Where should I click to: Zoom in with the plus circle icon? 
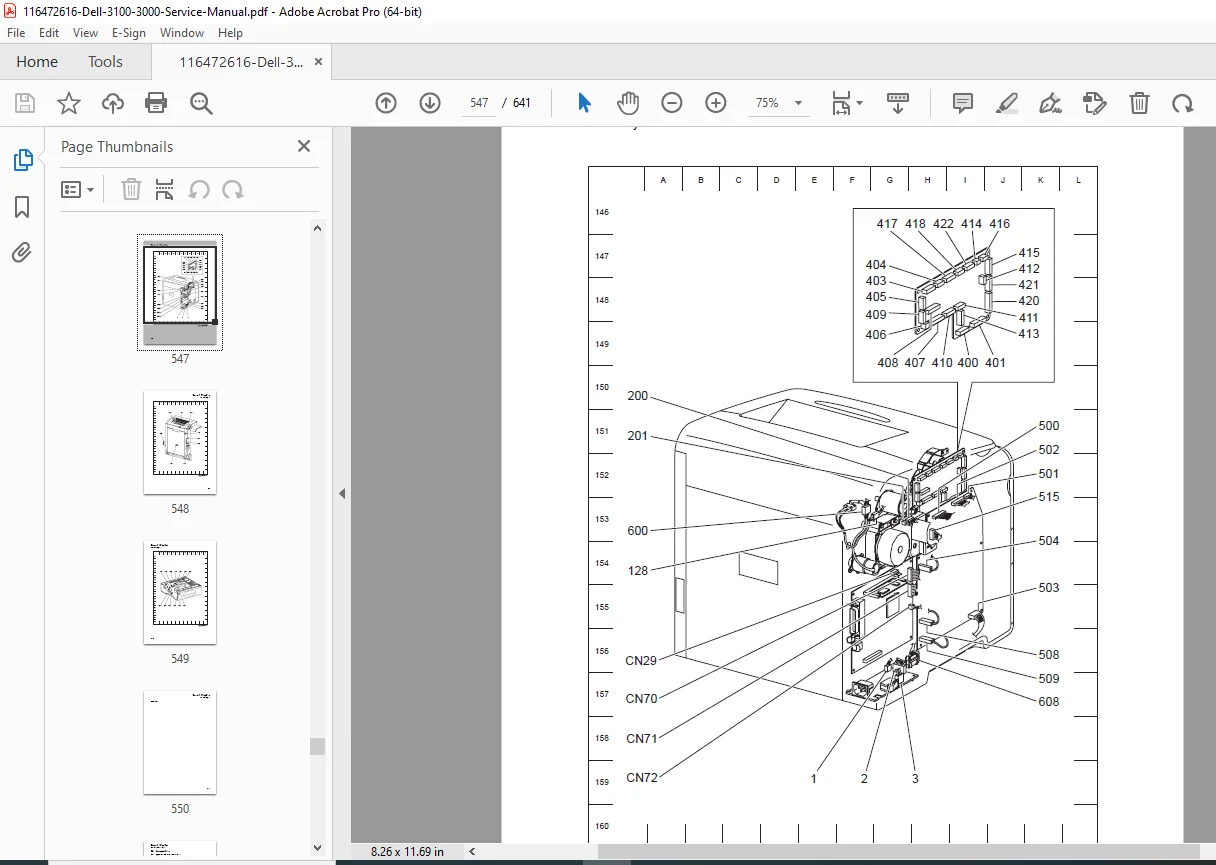click(715, 103)
